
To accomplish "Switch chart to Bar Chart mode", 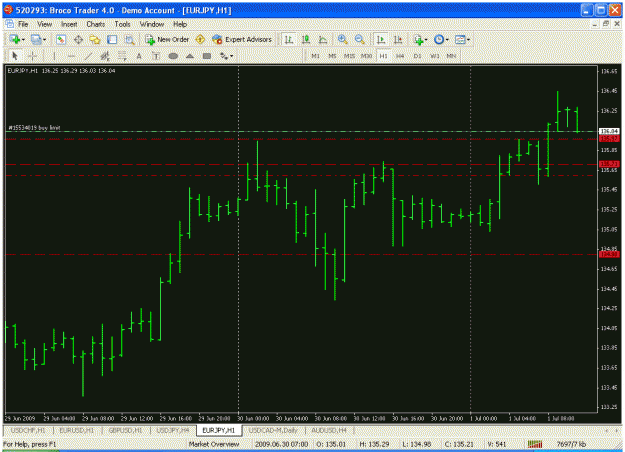I will pos(289,39).
